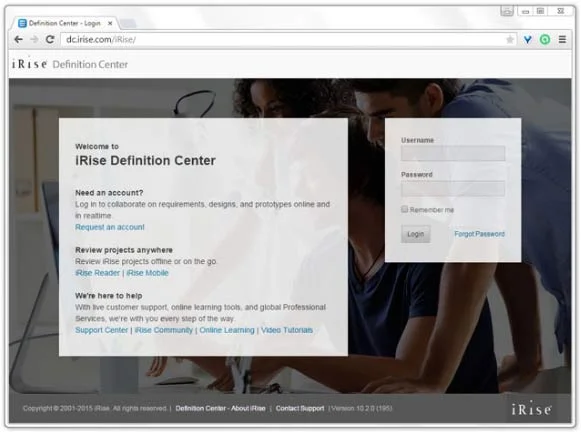Close the Definition Center - Login tab
Viewport: 581px width, 432px height.
point(110,23)
